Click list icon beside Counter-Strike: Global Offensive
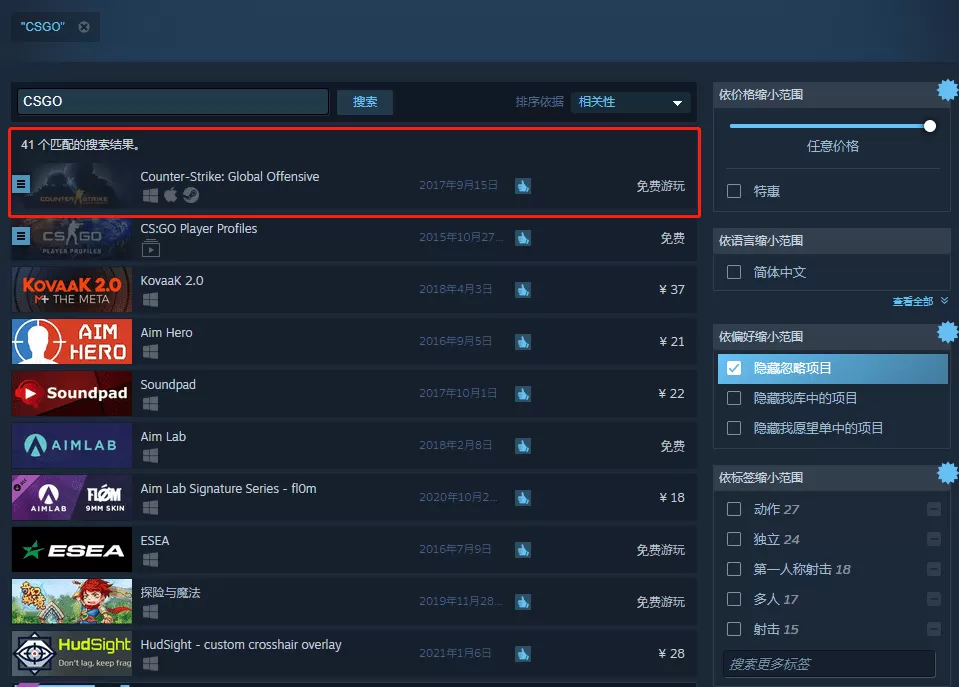The height and width of the screenshot is (687, 959). [x=21, y=184]
